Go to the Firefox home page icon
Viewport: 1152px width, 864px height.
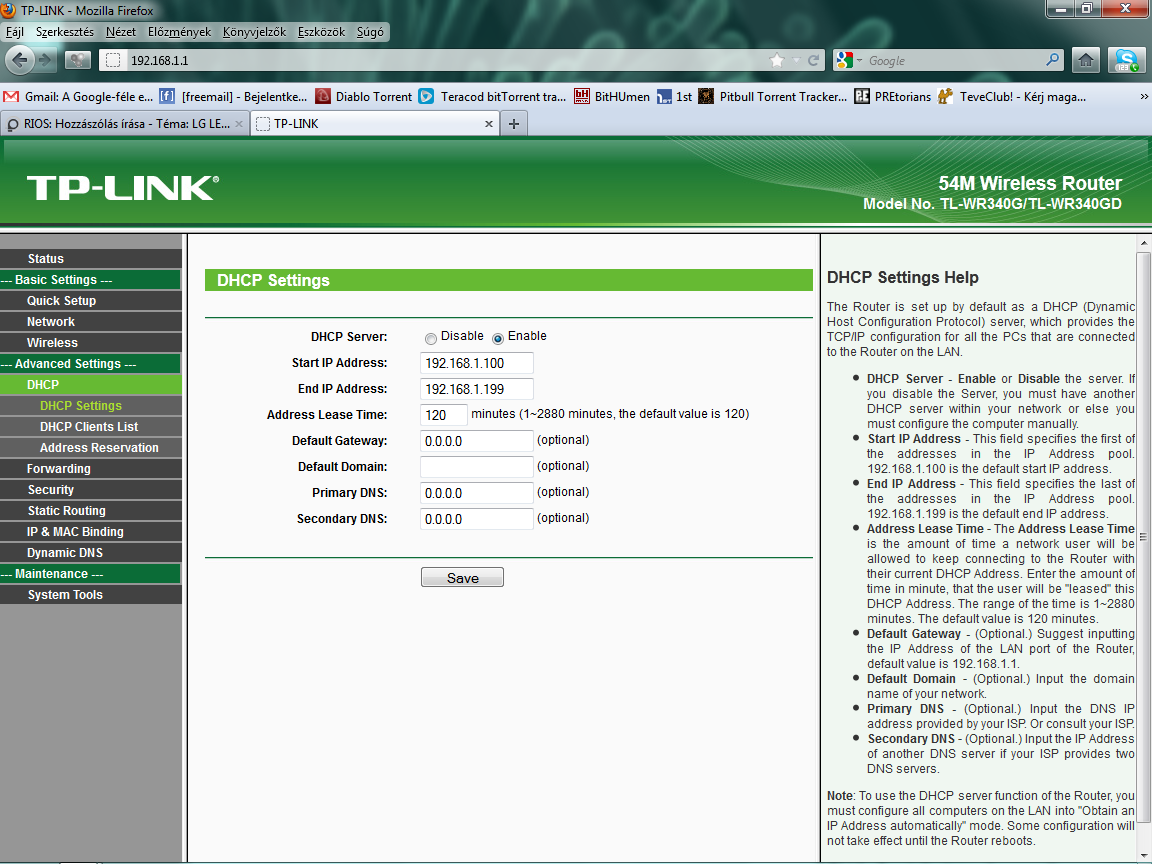(x=1086, y=60)
